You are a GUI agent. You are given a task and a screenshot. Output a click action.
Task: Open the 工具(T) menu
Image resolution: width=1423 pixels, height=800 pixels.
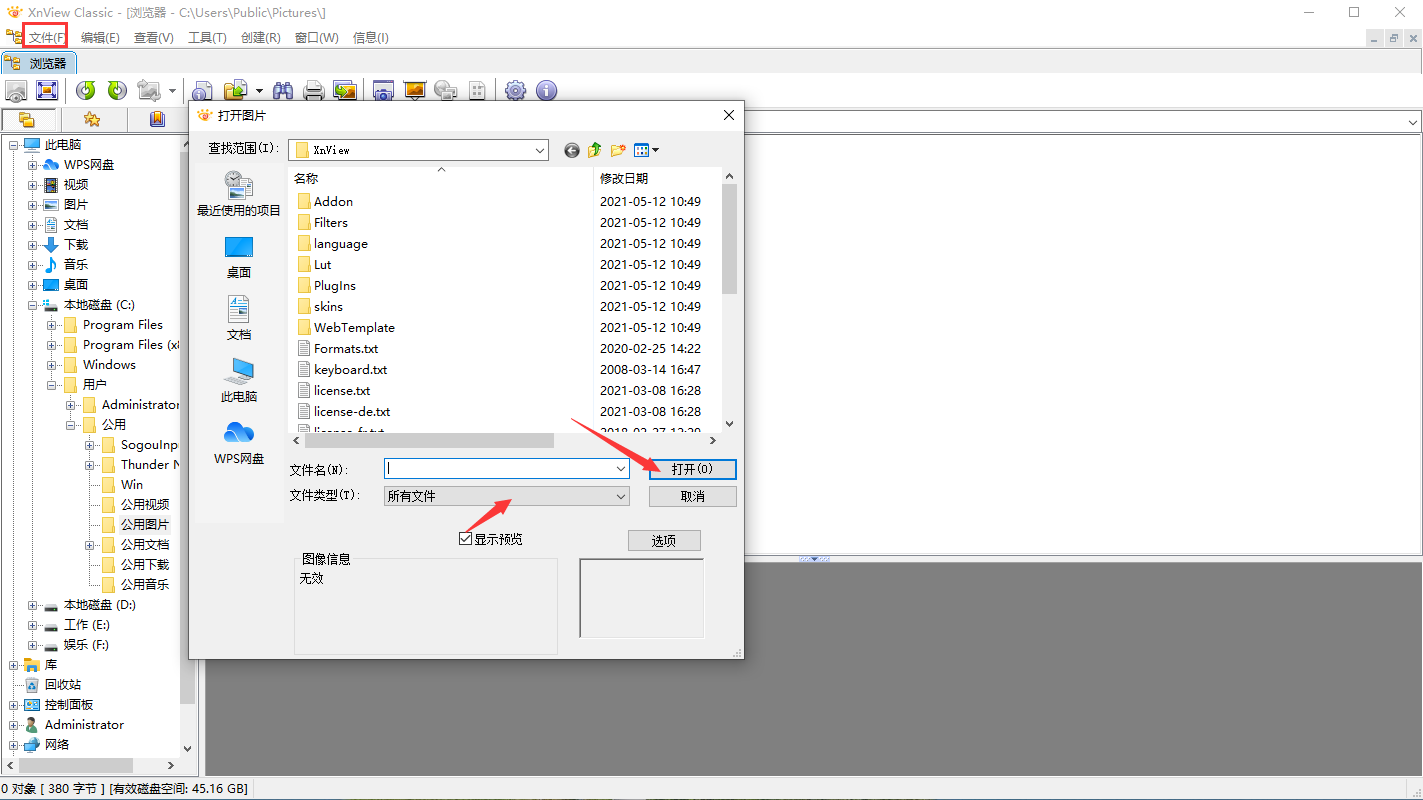pyautogui.click(x=207, y=38)
